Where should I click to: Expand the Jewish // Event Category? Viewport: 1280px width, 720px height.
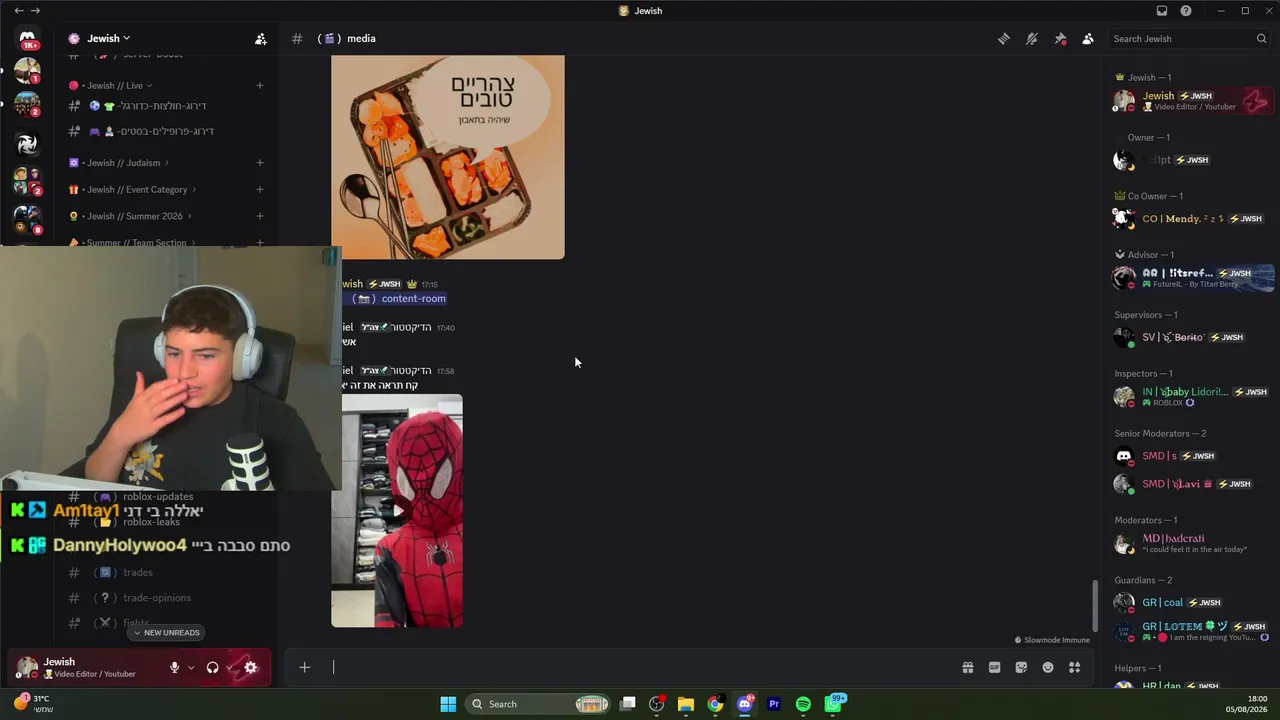click(x=132, y=190)
